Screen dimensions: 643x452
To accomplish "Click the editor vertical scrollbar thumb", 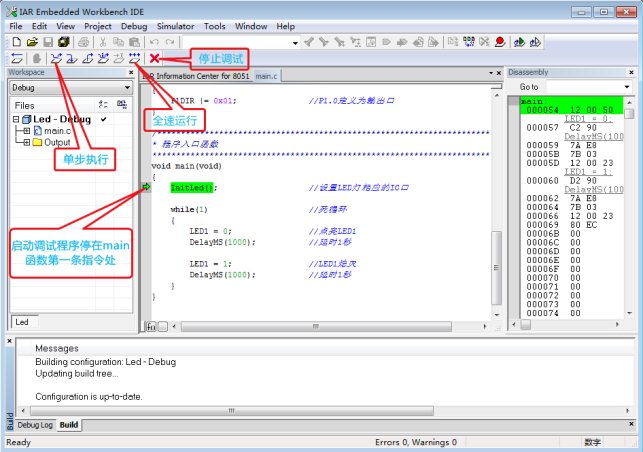I will [x=497, y=268].
